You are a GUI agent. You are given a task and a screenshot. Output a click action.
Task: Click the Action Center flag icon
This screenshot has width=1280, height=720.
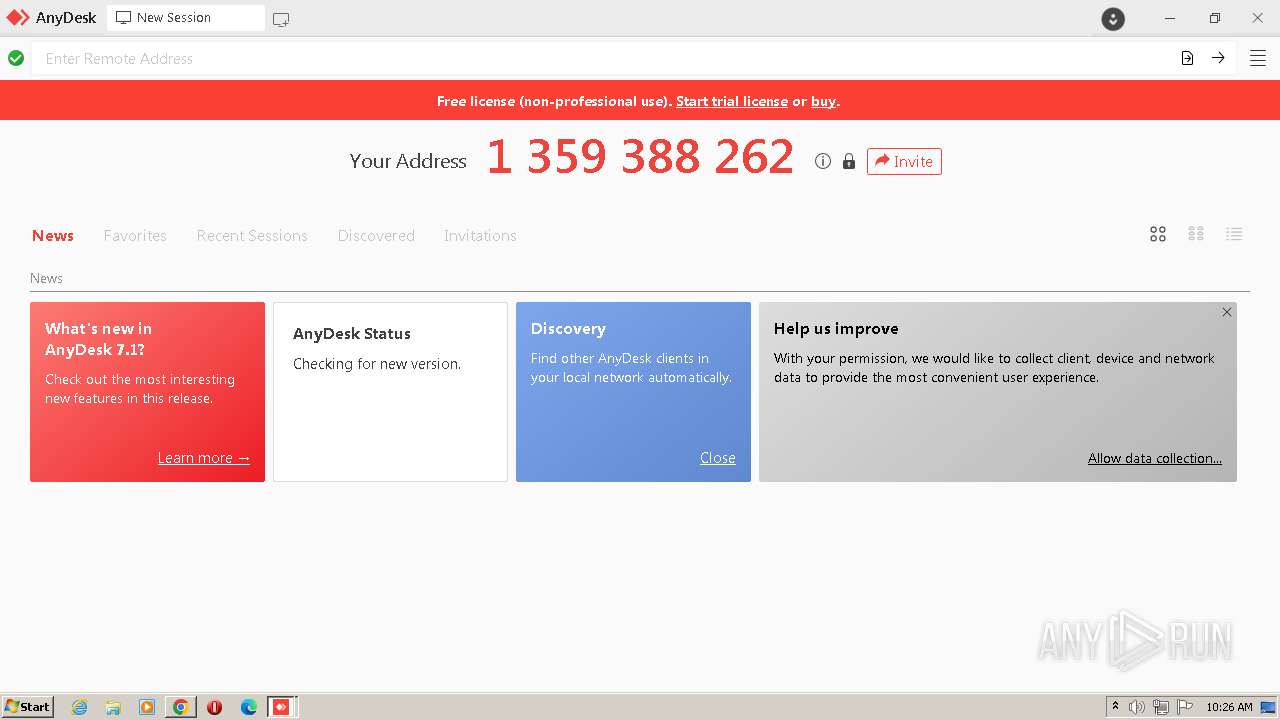(x=1185, y=707)
